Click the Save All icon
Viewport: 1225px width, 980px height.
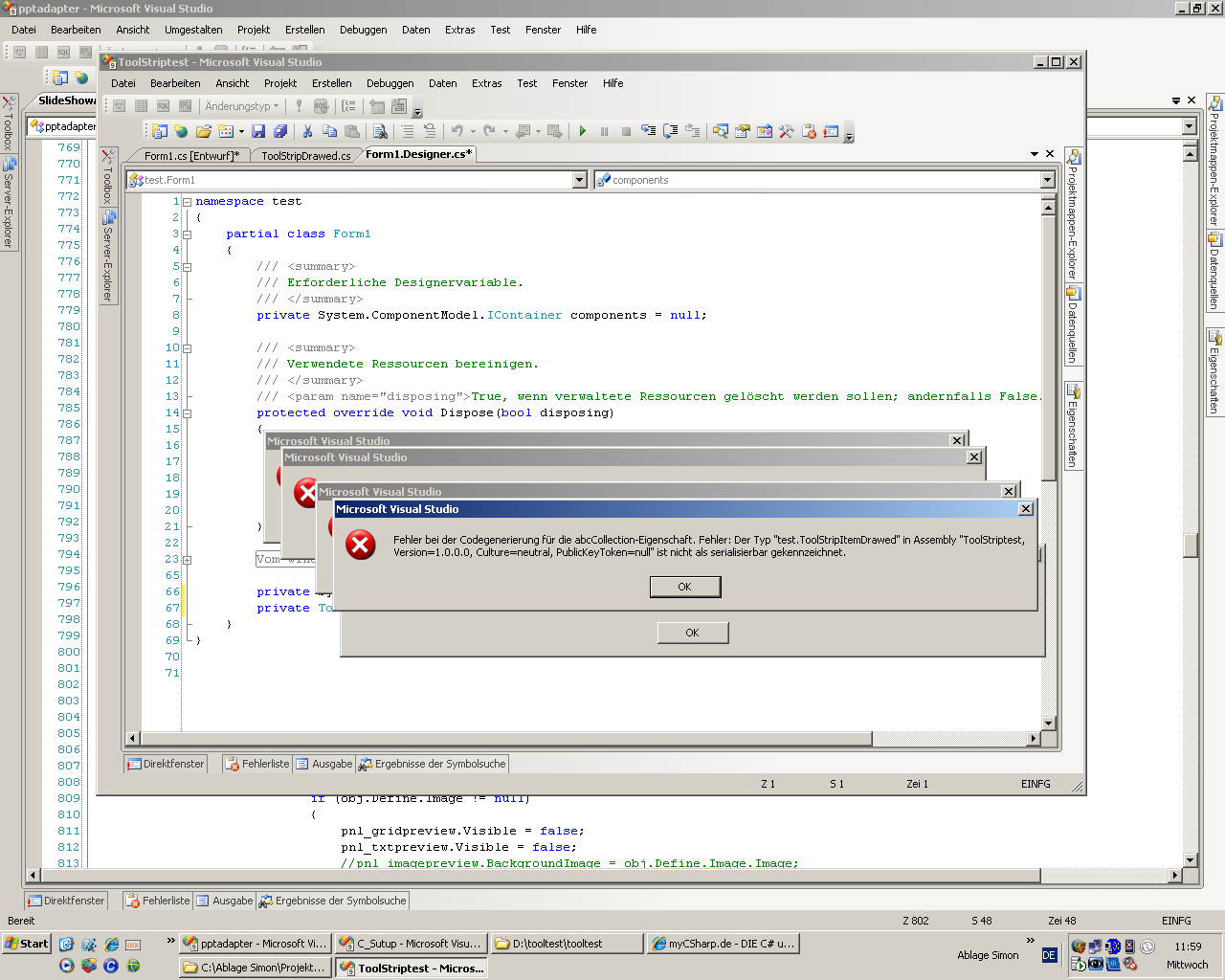click(x=279, y=131)
